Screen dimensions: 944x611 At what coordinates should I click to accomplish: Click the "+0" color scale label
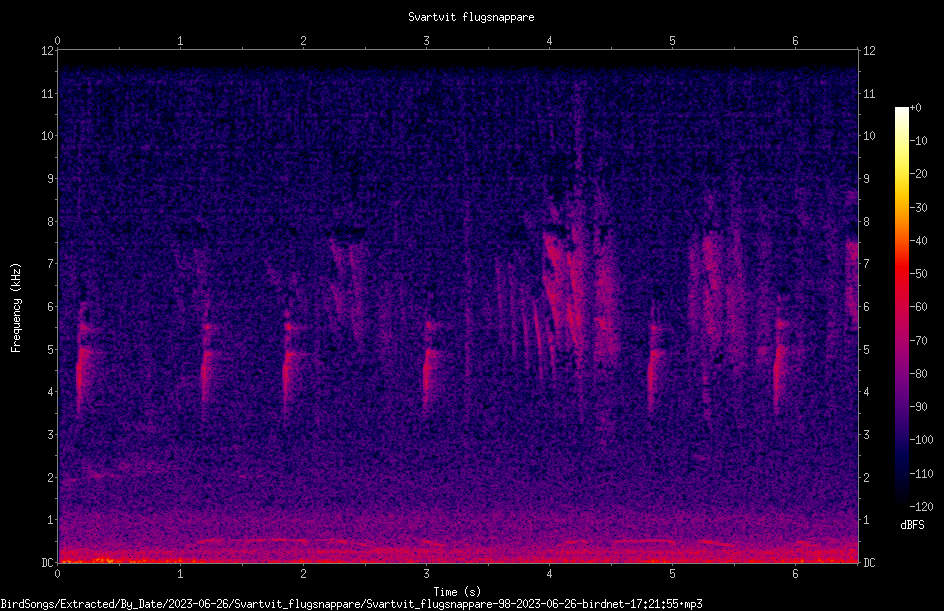click(916, 108)
